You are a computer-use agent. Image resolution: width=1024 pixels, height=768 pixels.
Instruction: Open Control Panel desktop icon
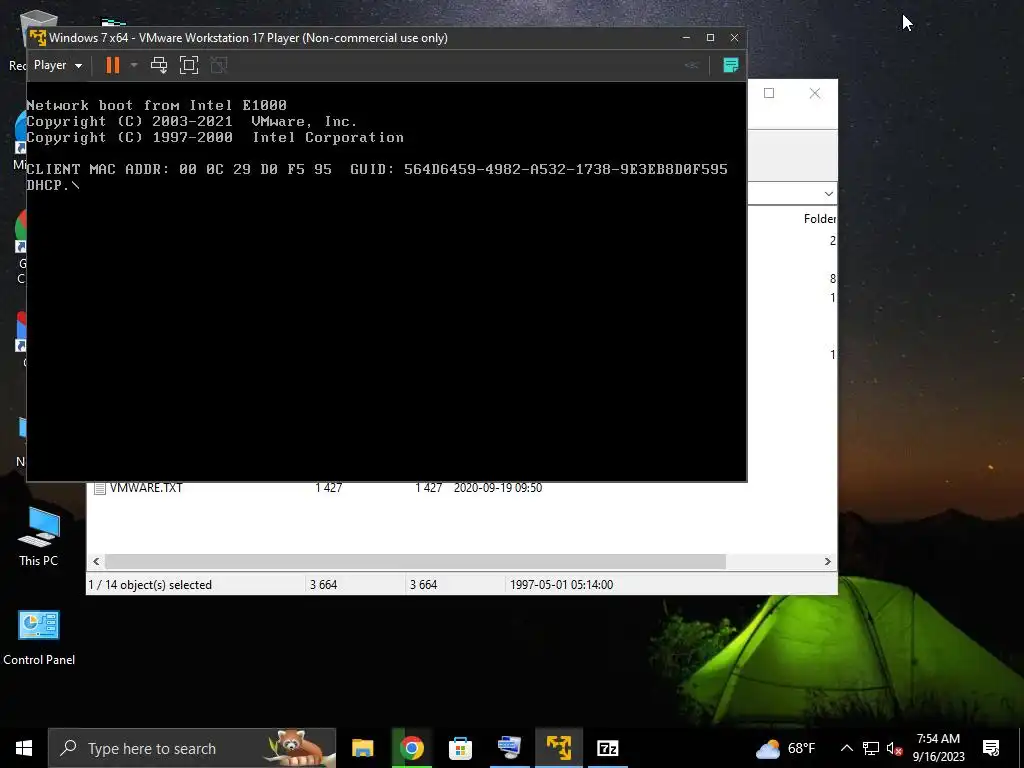click(39, 637)
